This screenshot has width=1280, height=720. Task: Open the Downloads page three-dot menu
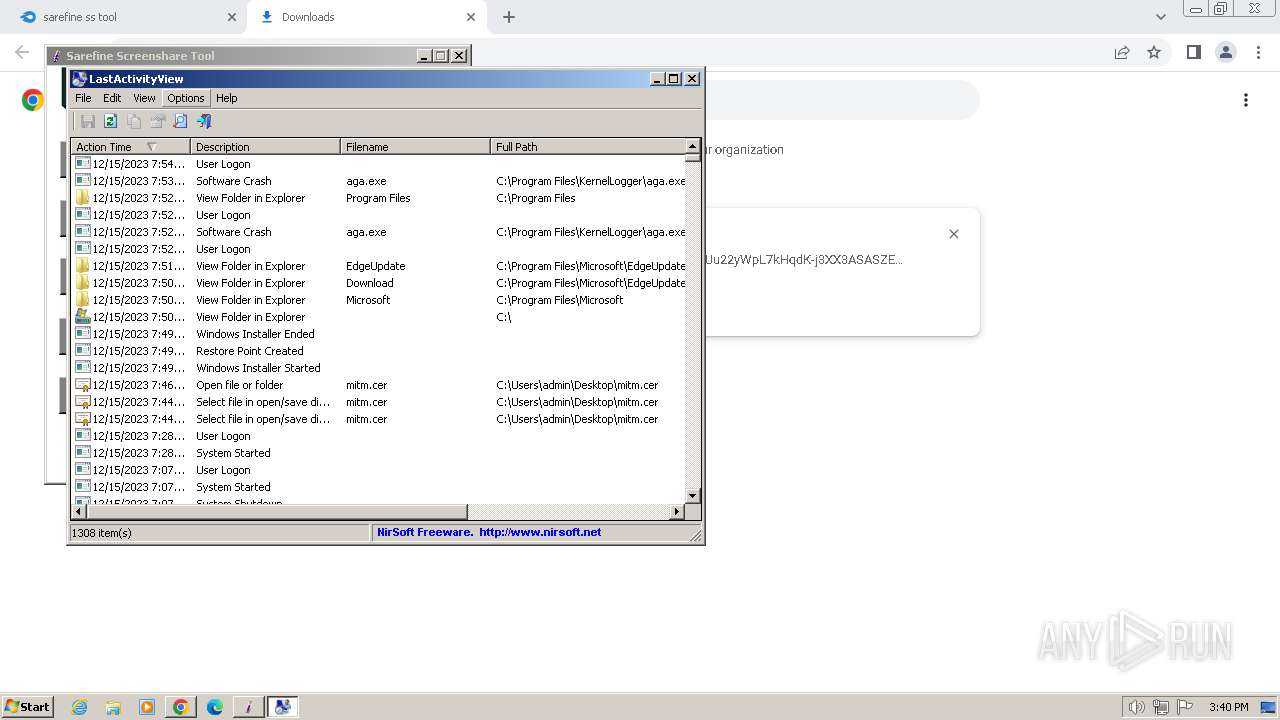tap(1246, 100)
